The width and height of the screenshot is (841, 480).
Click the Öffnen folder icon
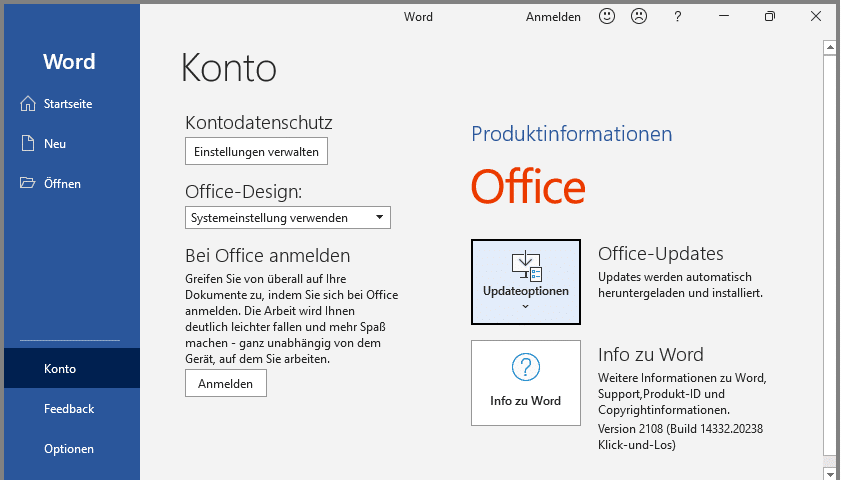click(27, 183)
